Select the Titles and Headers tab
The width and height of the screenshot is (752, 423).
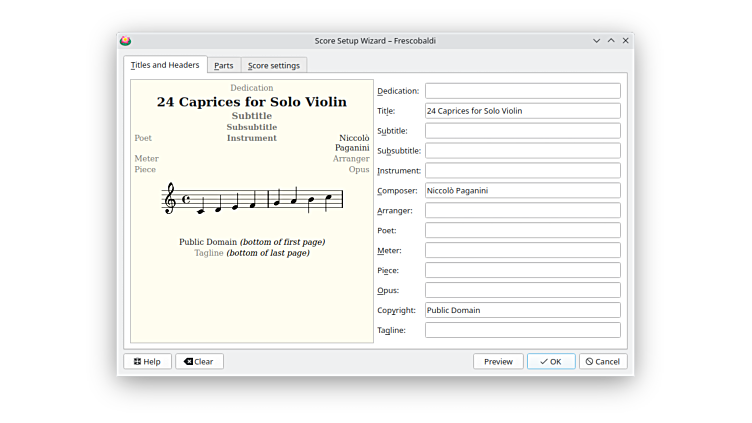(165, 65)
